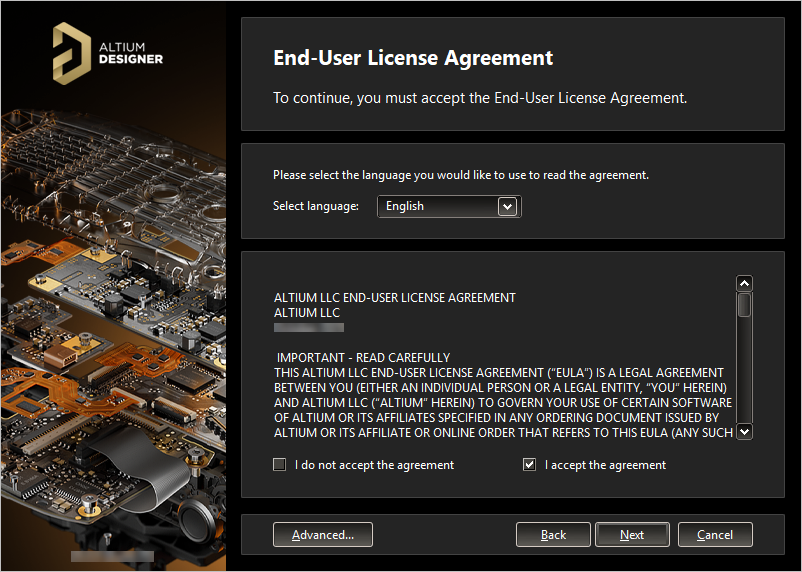Viewport: 802px width, 572px height.
Task: Go Back to the previous step
Action: coord(553,535)
